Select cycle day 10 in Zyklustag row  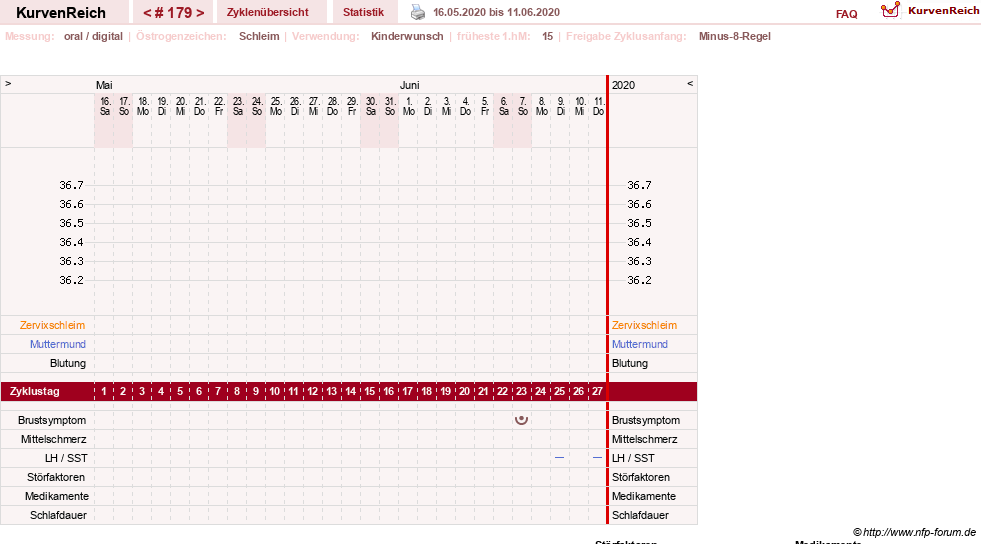pos(275,391)
